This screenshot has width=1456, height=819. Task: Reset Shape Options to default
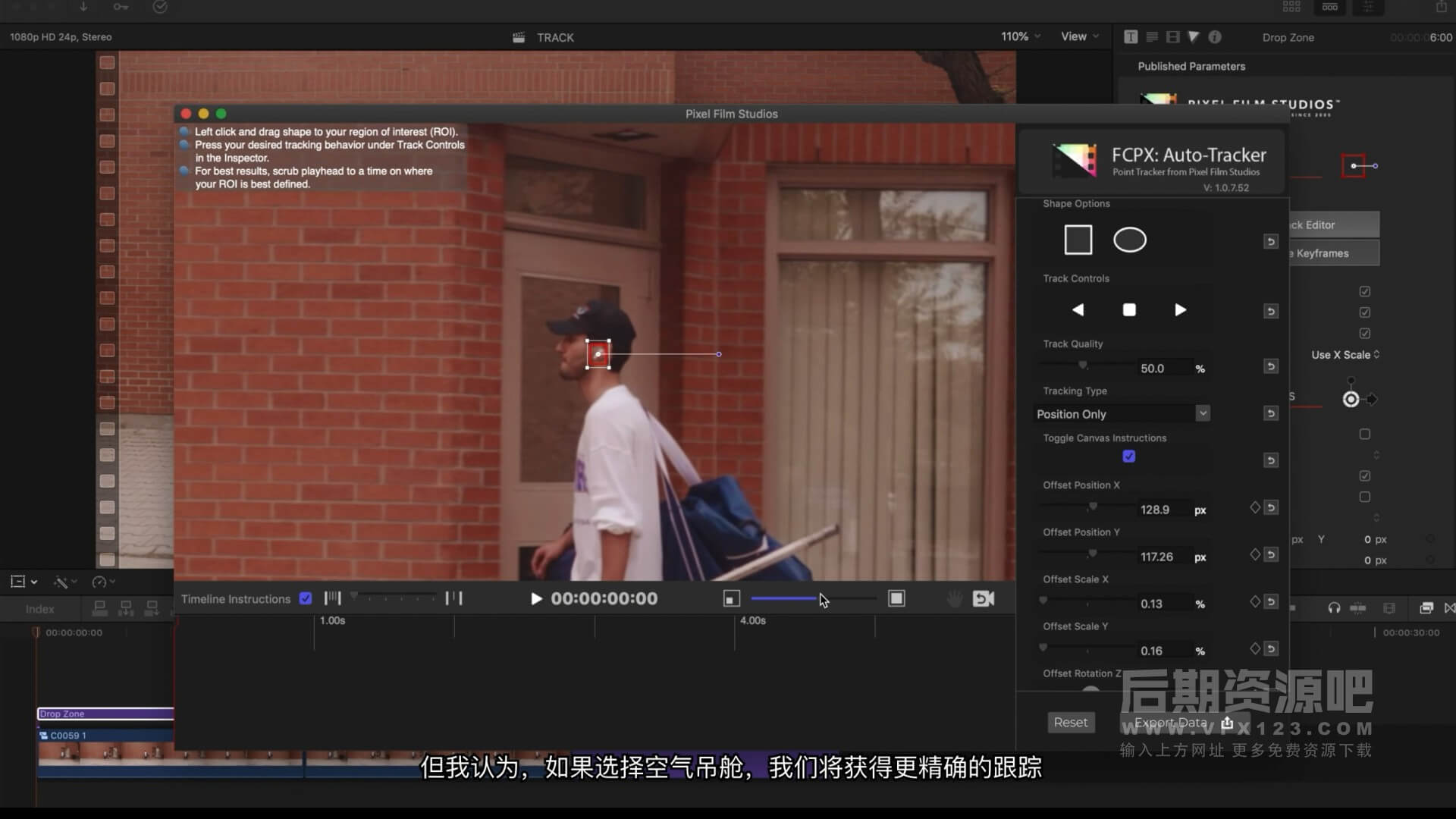[1271, 241]
